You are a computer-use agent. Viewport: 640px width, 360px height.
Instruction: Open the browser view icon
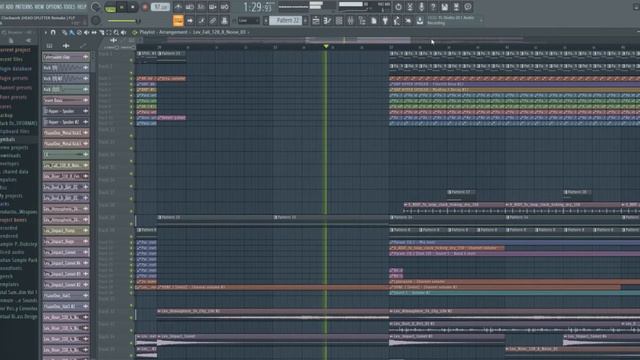(x=362, y=20)
